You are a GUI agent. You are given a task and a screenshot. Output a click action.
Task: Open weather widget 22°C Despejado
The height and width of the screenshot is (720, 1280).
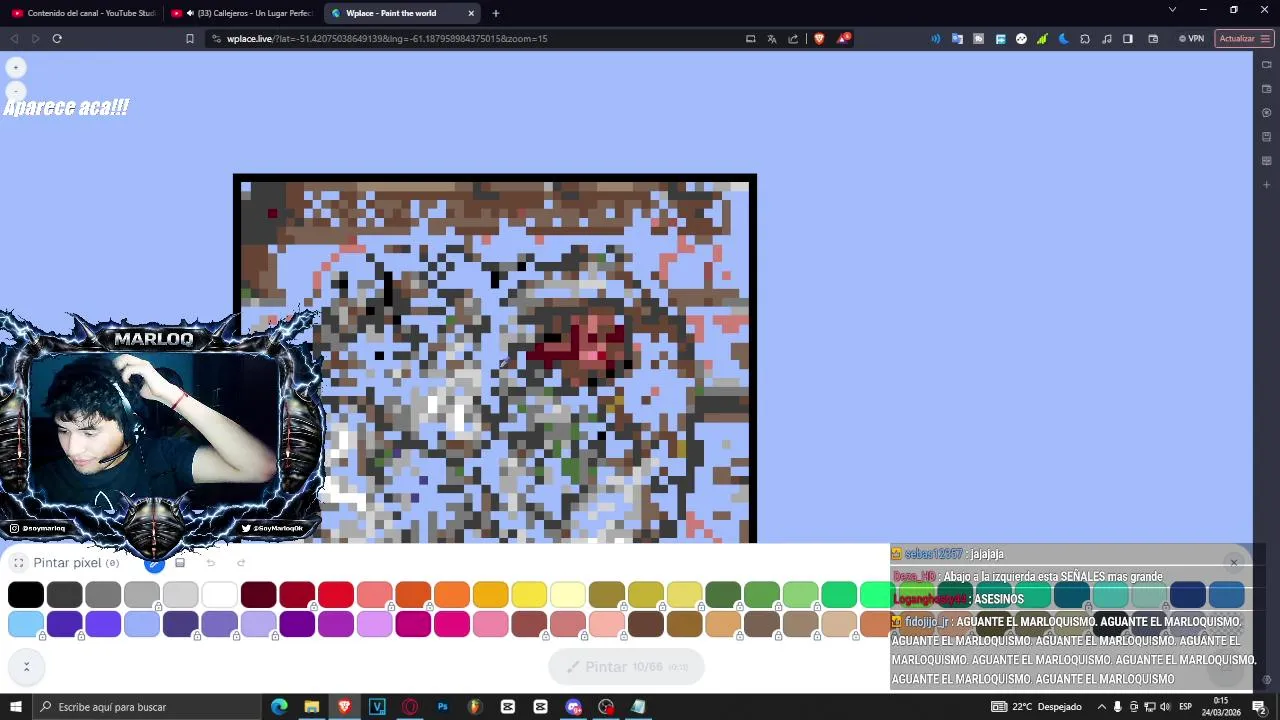pyautogui.click(x=1036, y=707)
